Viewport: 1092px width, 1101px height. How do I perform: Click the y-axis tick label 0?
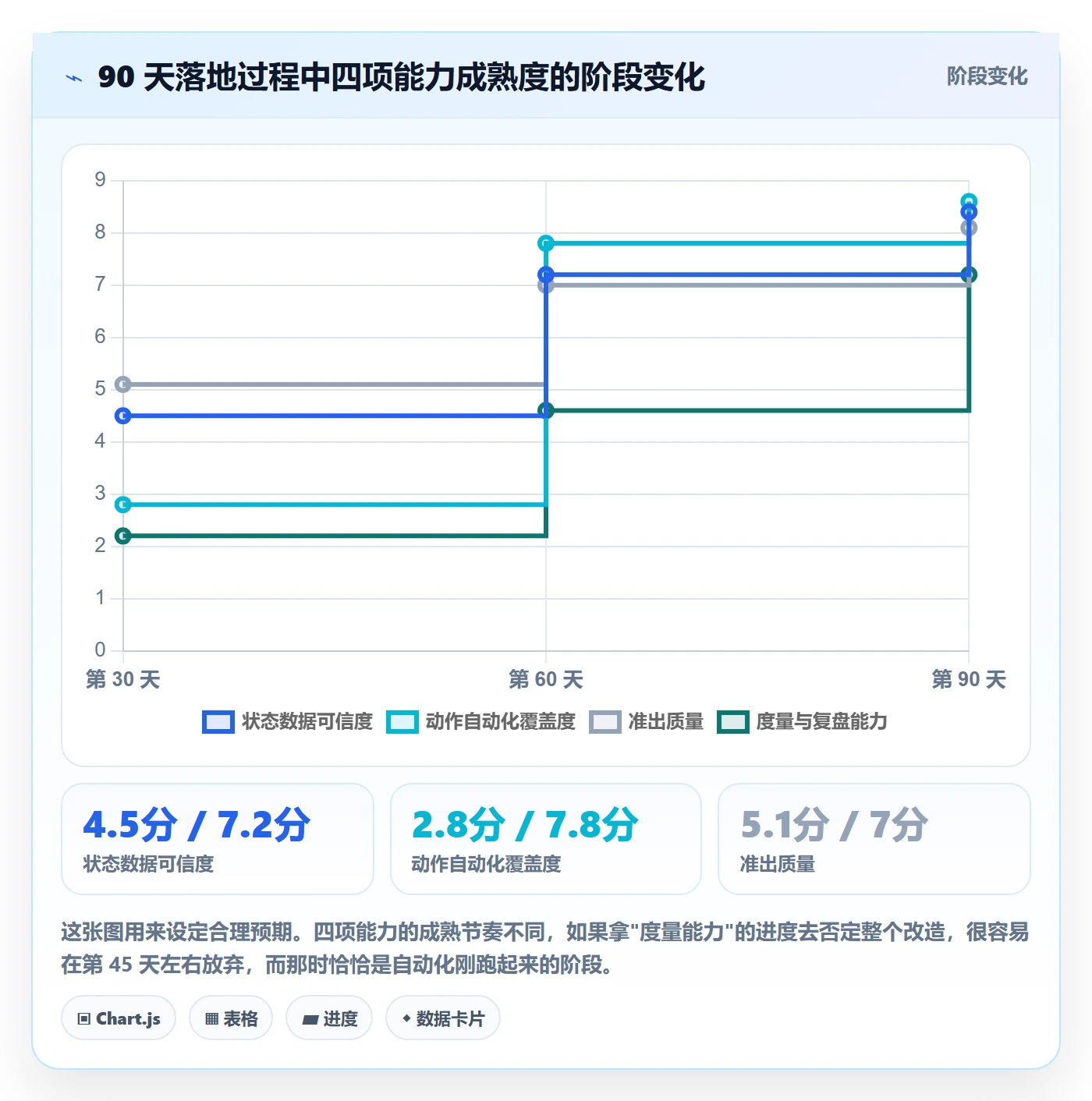100,650
